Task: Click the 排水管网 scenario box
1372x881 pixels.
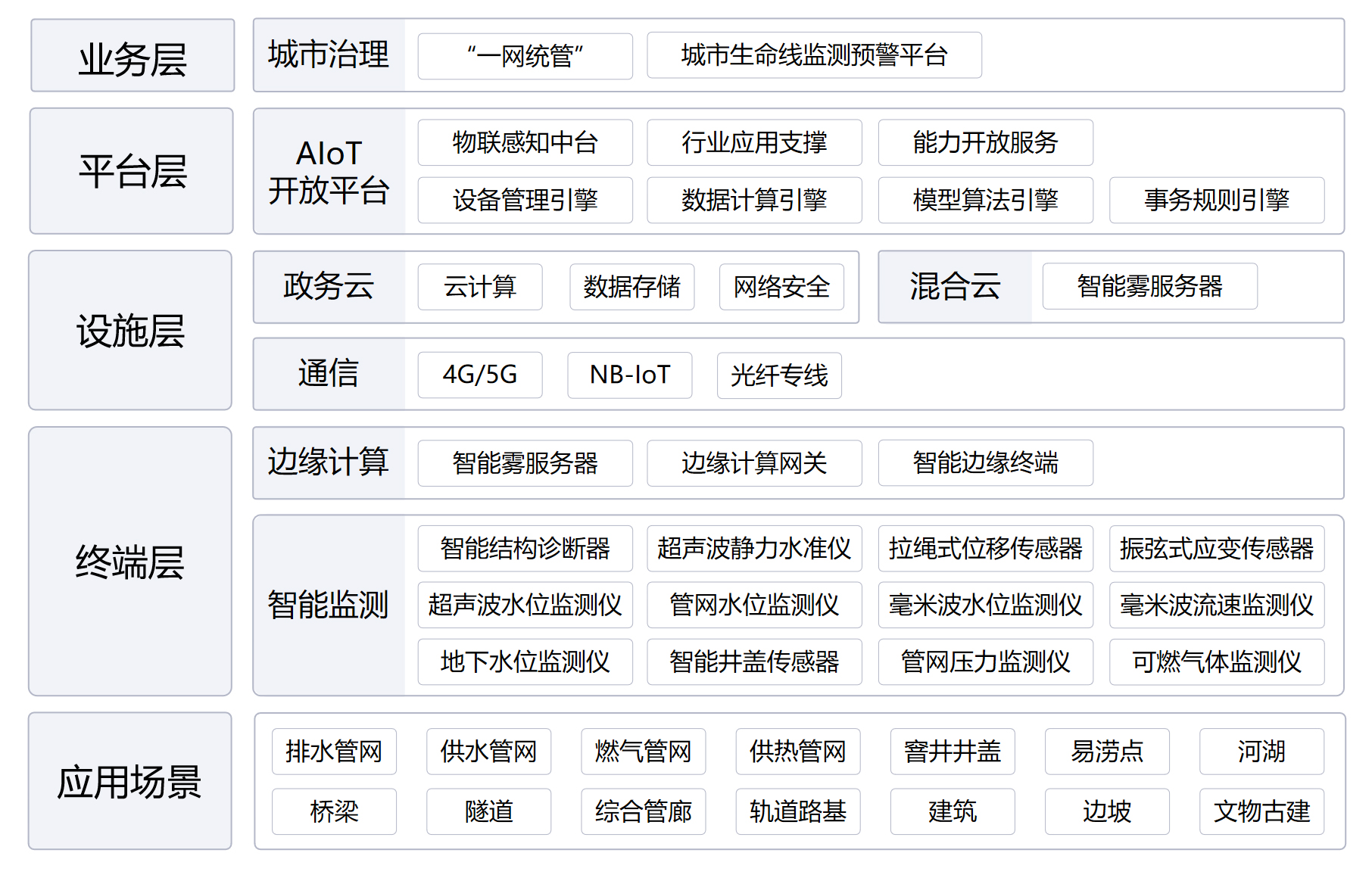Action: click(x=334, y=751)
